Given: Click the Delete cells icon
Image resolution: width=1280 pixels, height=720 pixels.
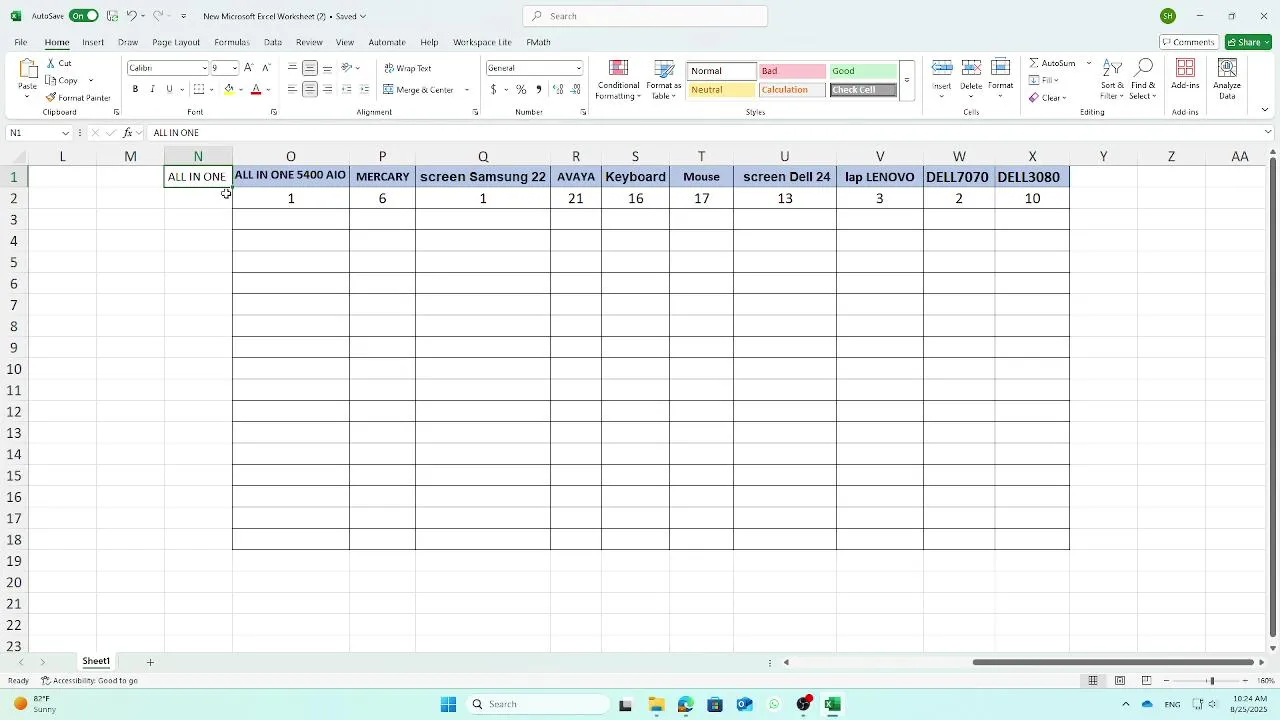Looking at the screenshot, I should [971, 68].
